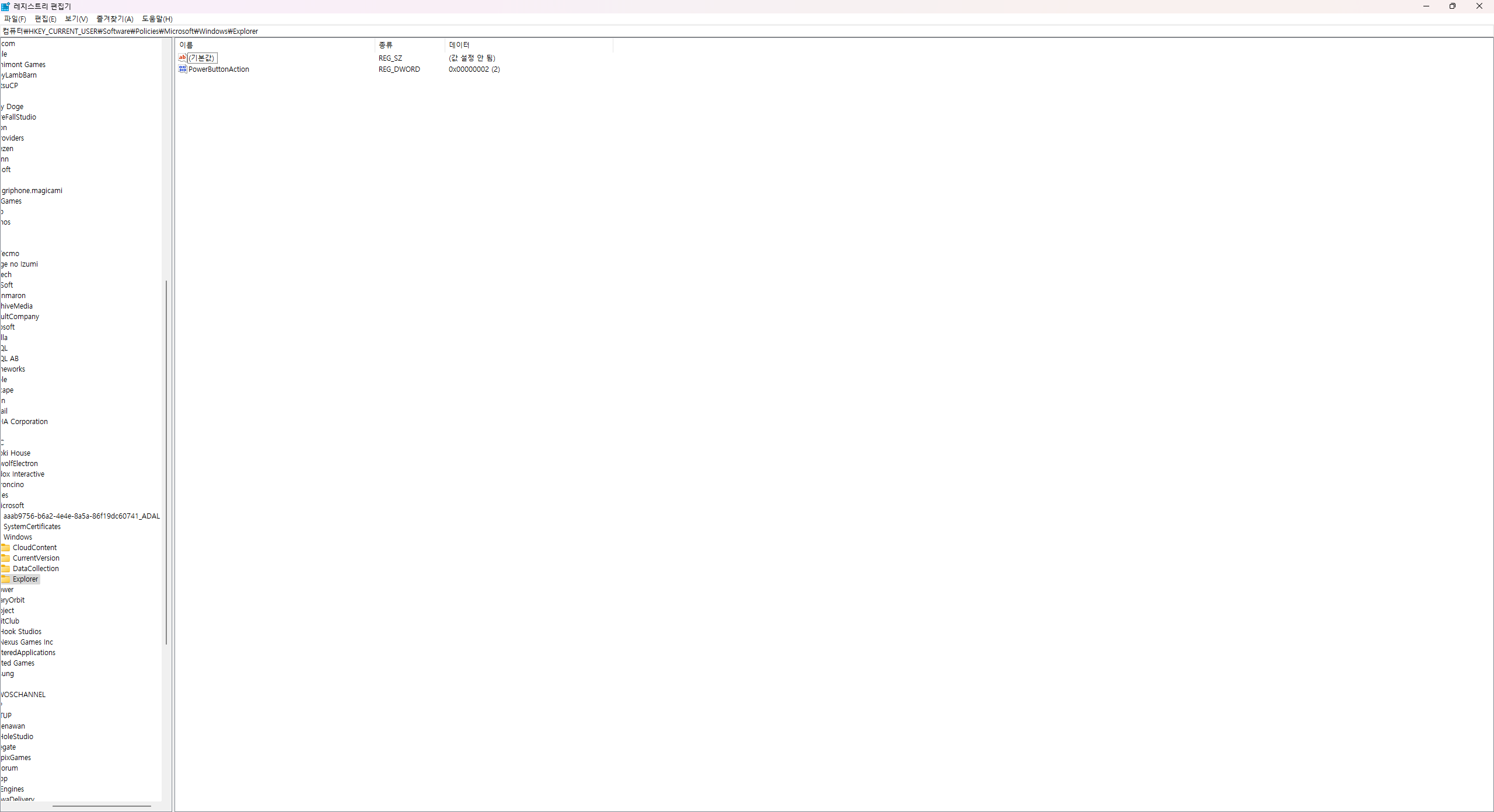This screenshot has width=1494, height=812.
Task: Select the CurrentVersion key in tree
Action: tap(36, 558)
